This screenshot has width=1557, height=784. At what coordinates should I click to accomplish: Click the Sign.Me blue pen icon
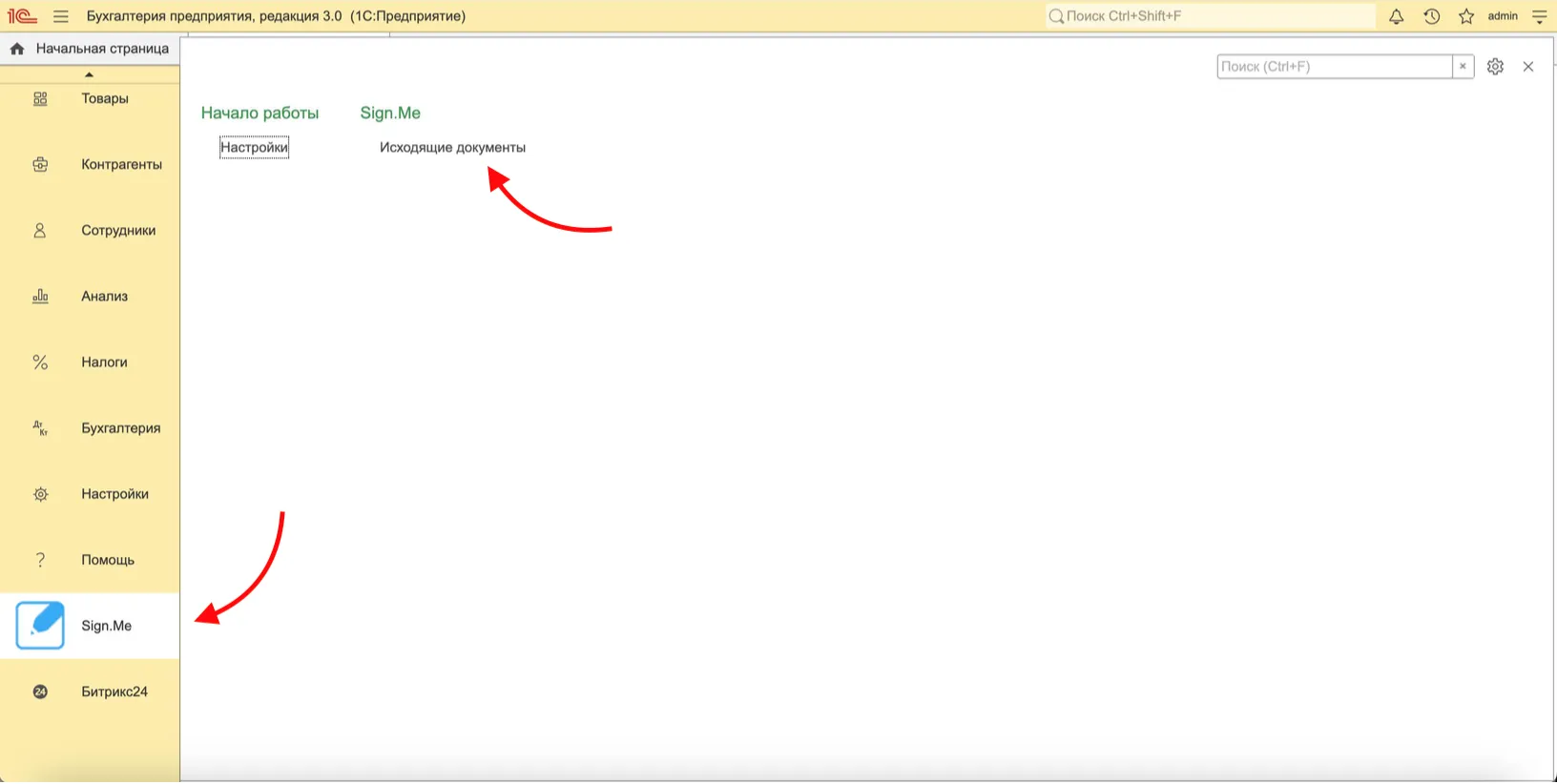pos(40,625)
